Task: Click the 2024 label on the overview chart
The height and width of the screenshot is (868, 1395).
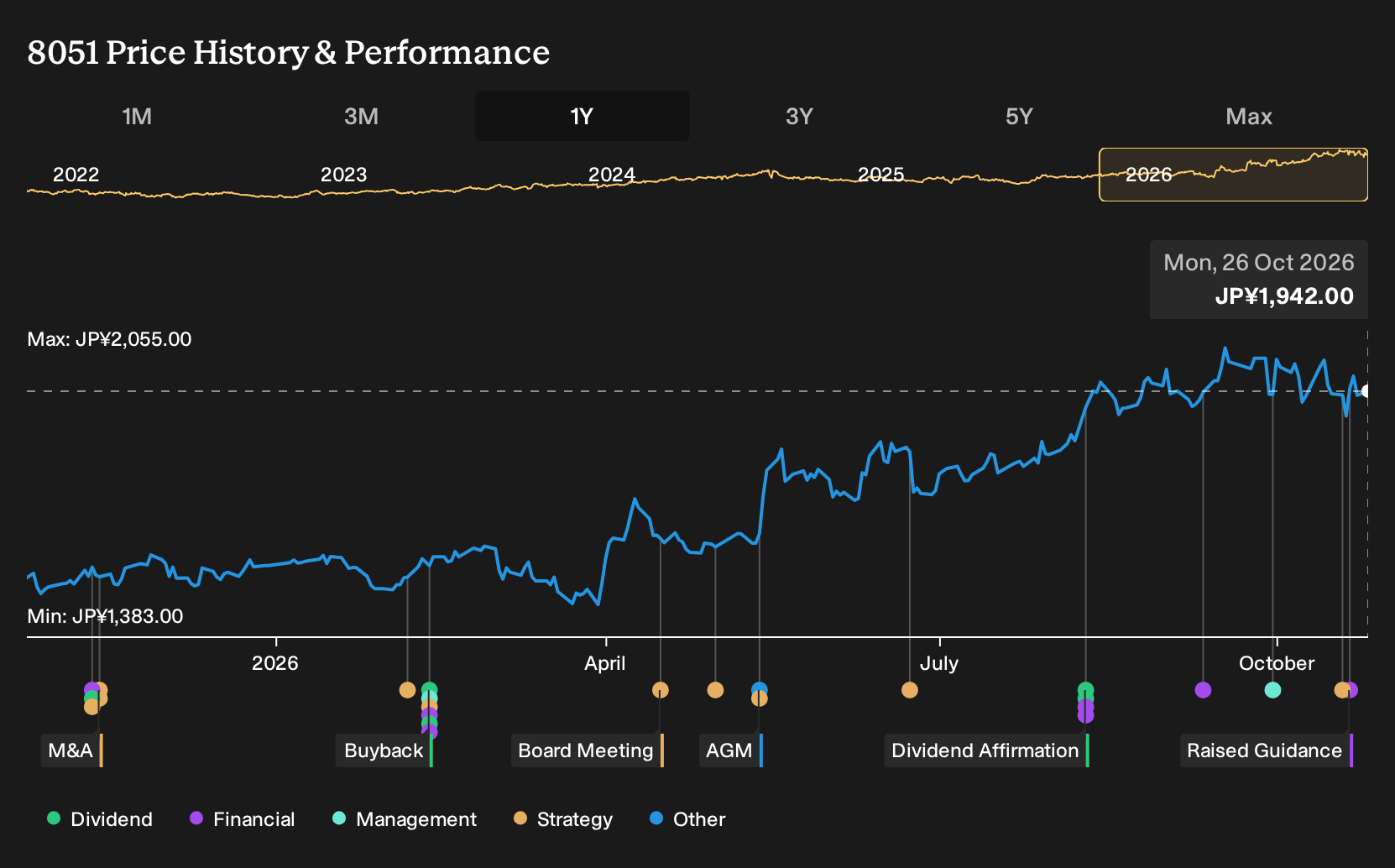Action: pyautogui.click(x=611, y=175)
